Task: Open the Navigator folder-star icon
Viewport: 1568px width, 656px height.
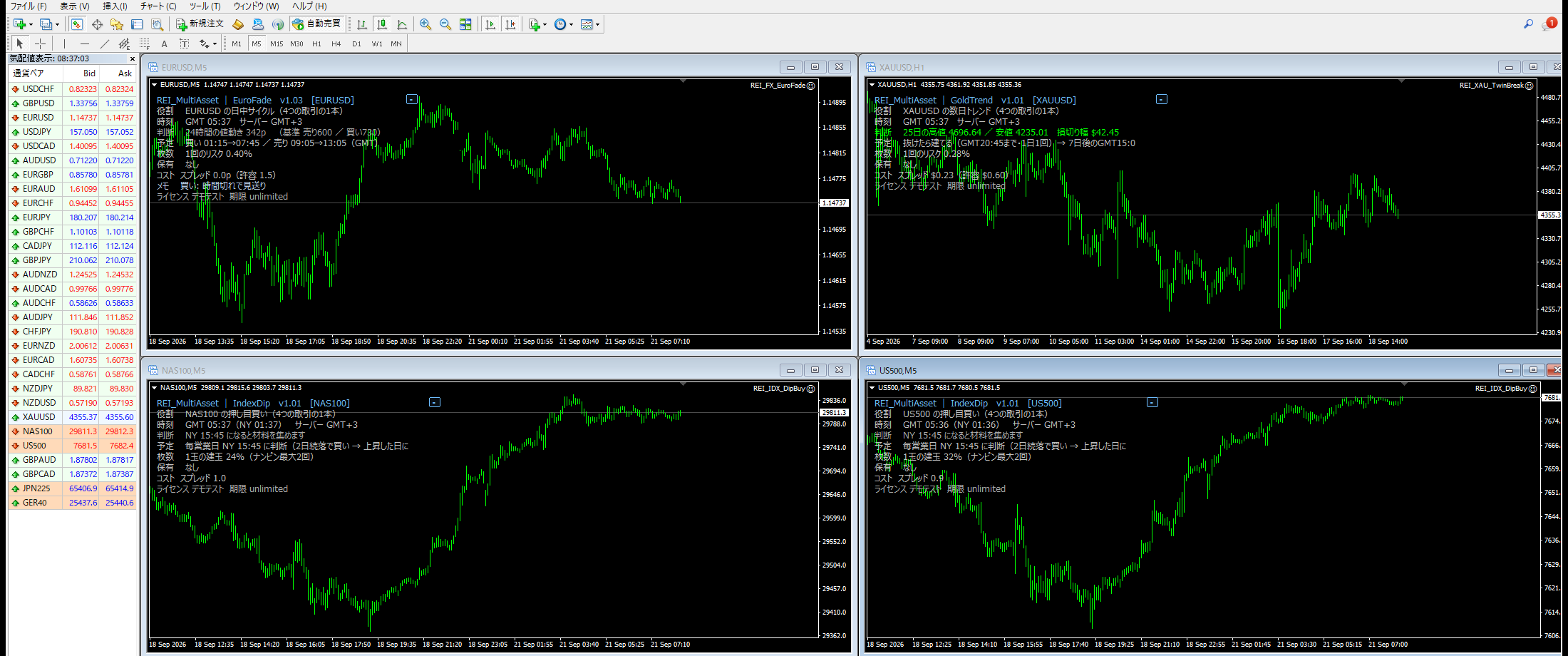Action: [x=117, y=24]
